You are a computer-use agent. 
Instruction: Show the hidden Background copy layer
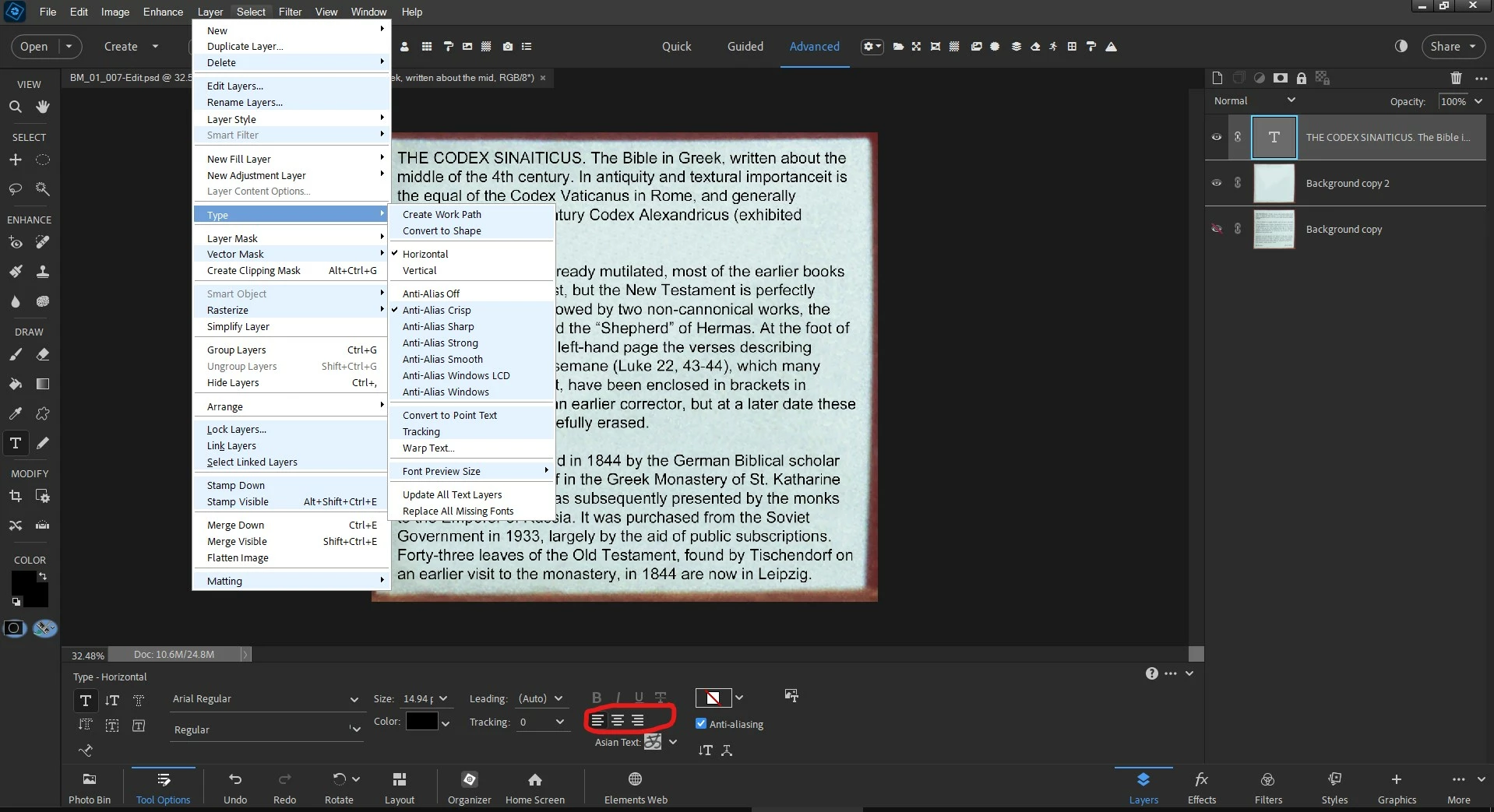pos(1217,229)
